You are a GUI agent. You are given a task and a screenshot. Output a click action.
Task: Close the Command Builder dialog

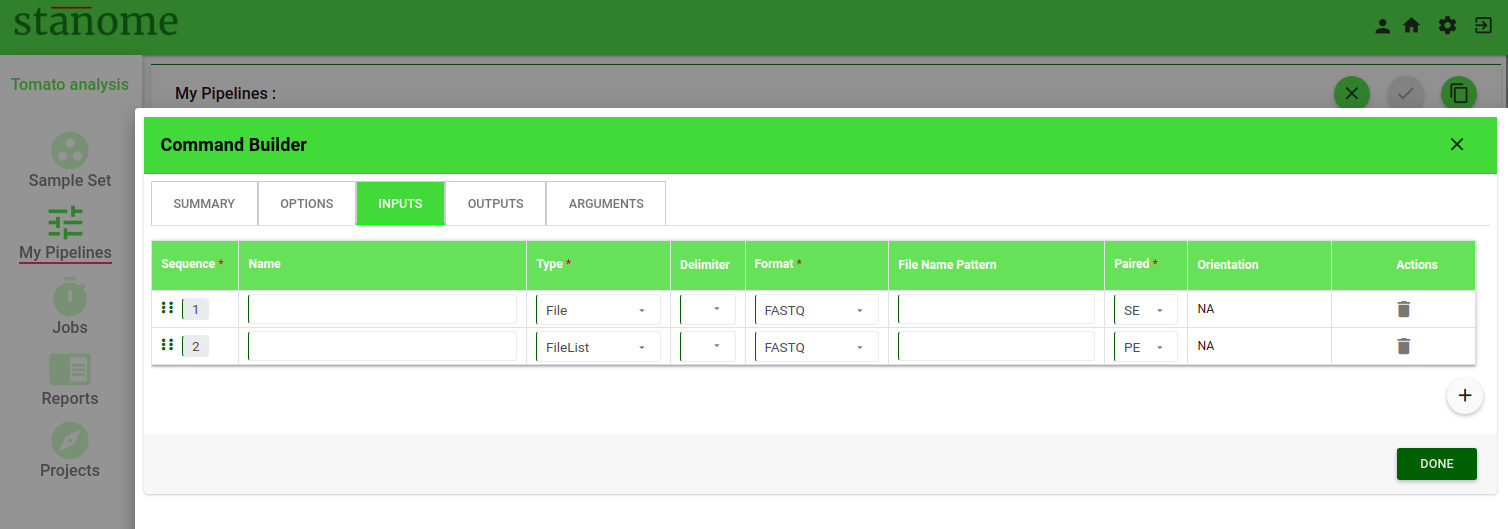[x=1457, y=144]
